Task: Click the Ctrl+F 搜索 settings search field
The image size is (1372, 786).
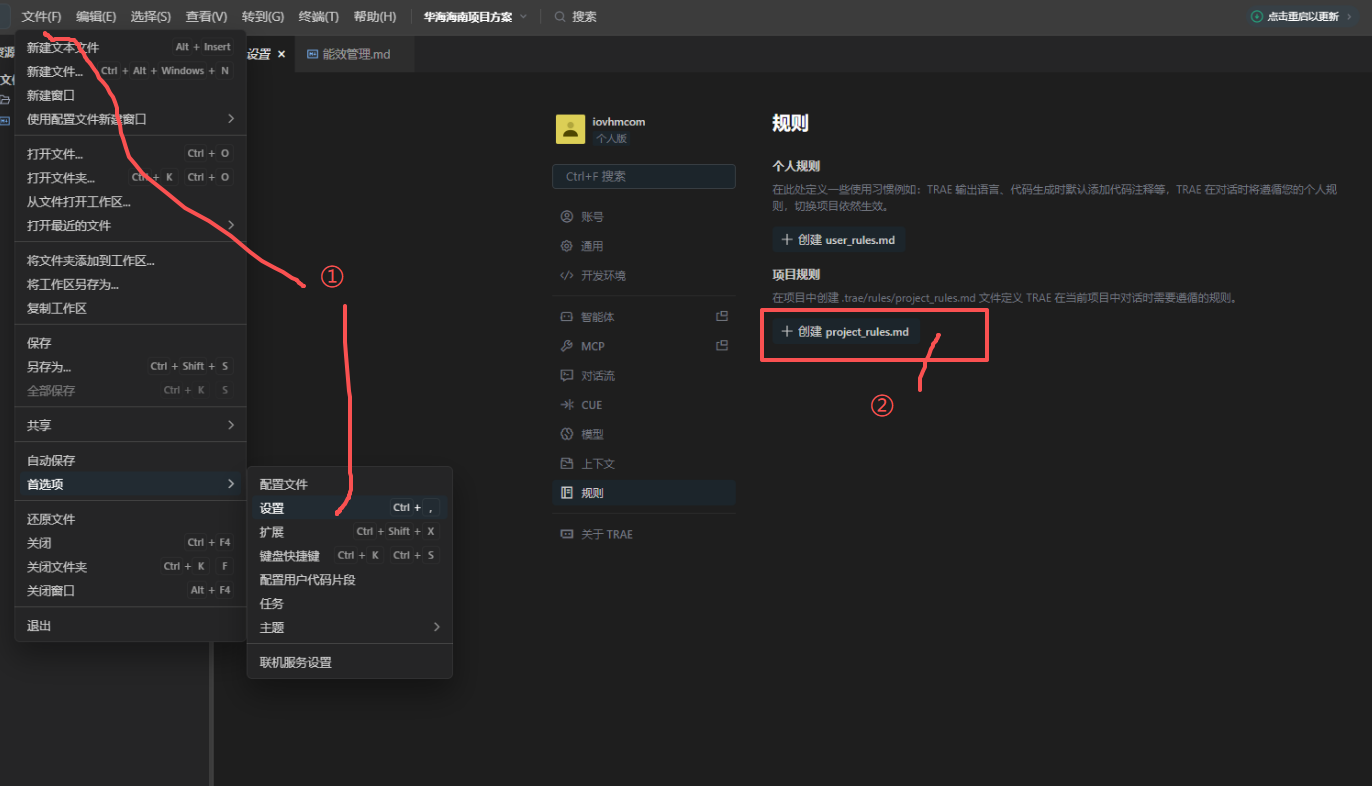Action: pyautogui.click(x=643, y=177)
